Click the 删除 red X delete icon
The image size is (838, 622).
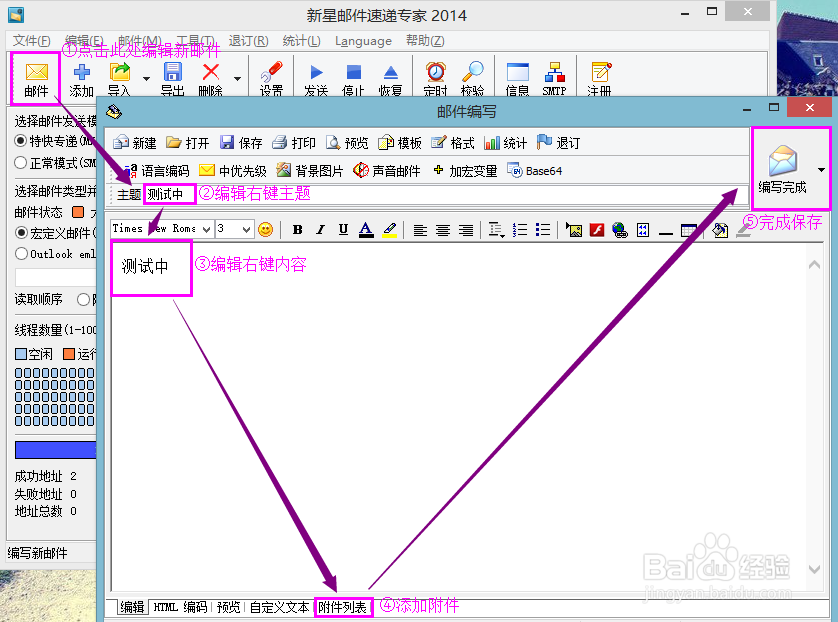[211, 79]
